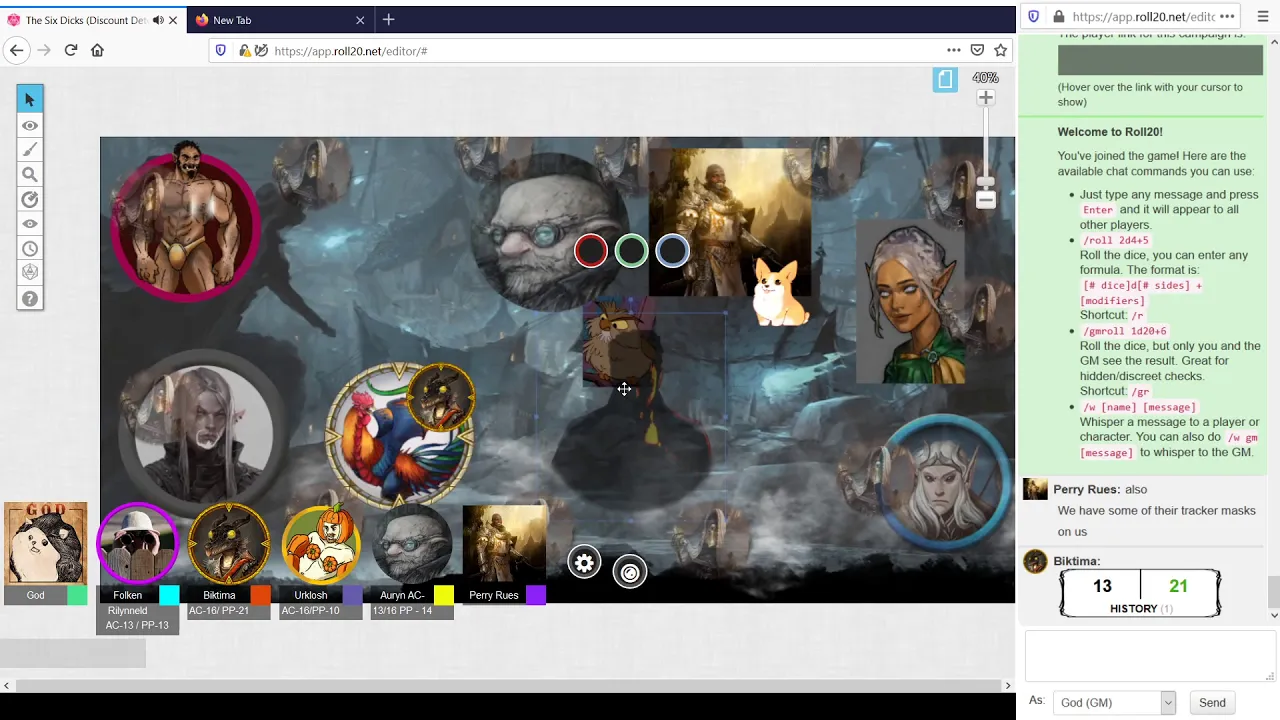Click the green token bubble
The image size is (1280, 720).
click(632, 251)
